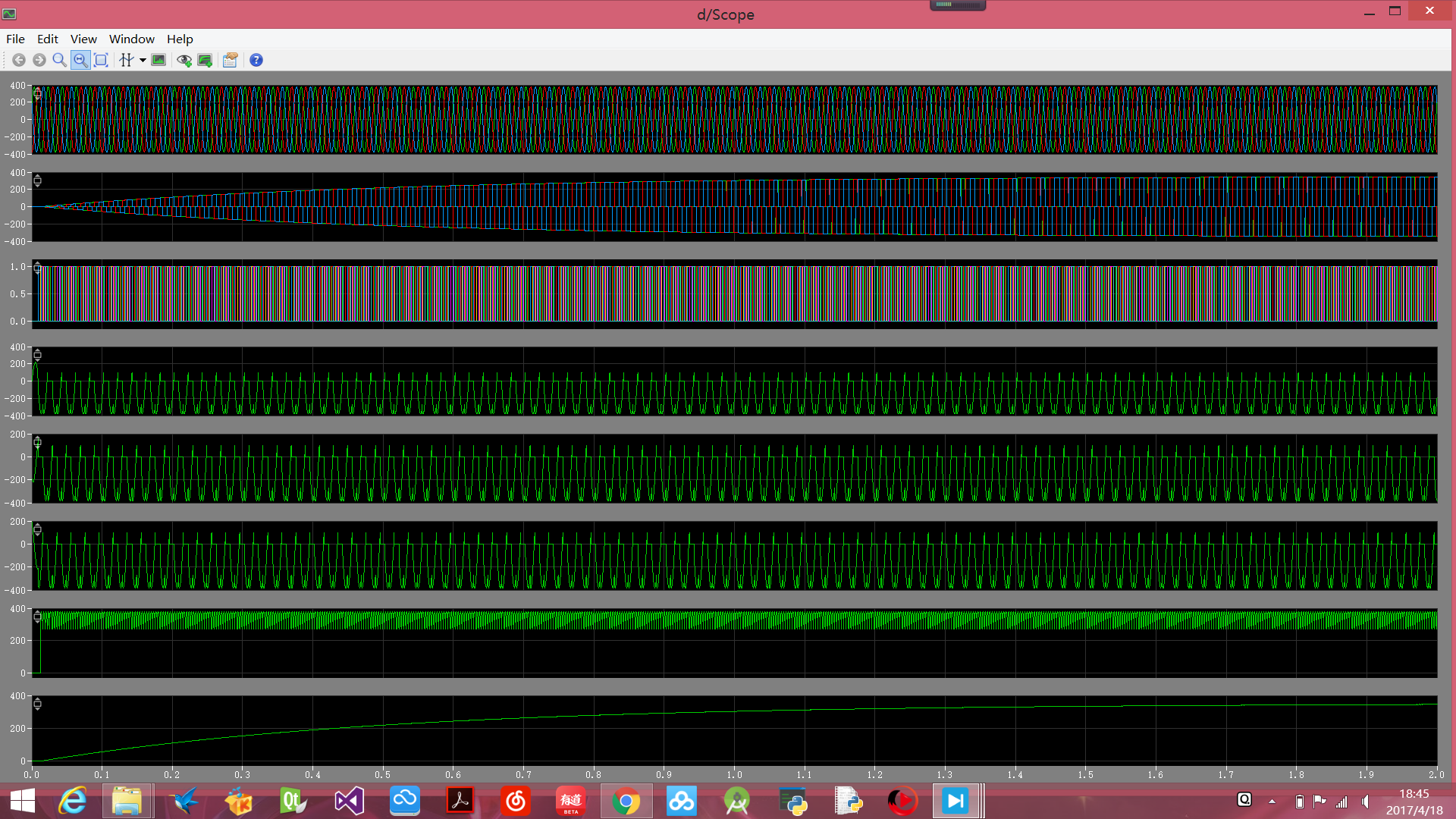Open File Explorer from the taskbar
This screenshot has height=819, width=1456.
(x=127, y=801)
